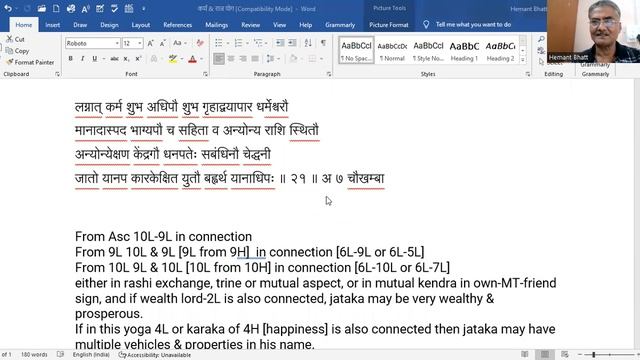This screenshot has height=360, width=640.
Task: Click the English (India) language button
Action: [91, 355]
